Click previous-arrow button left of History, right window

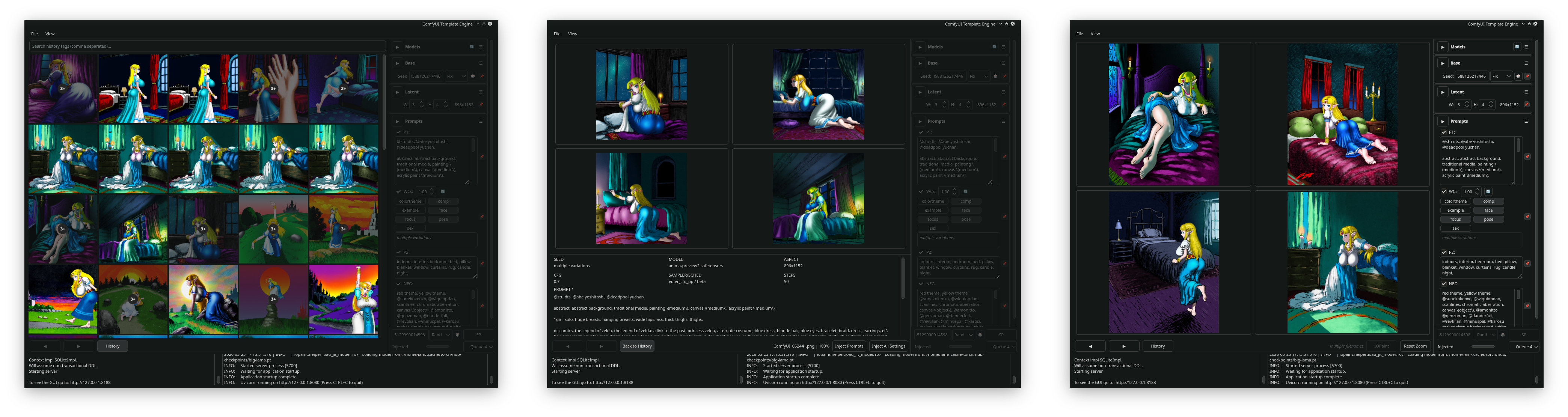[x=1090, y=346]
